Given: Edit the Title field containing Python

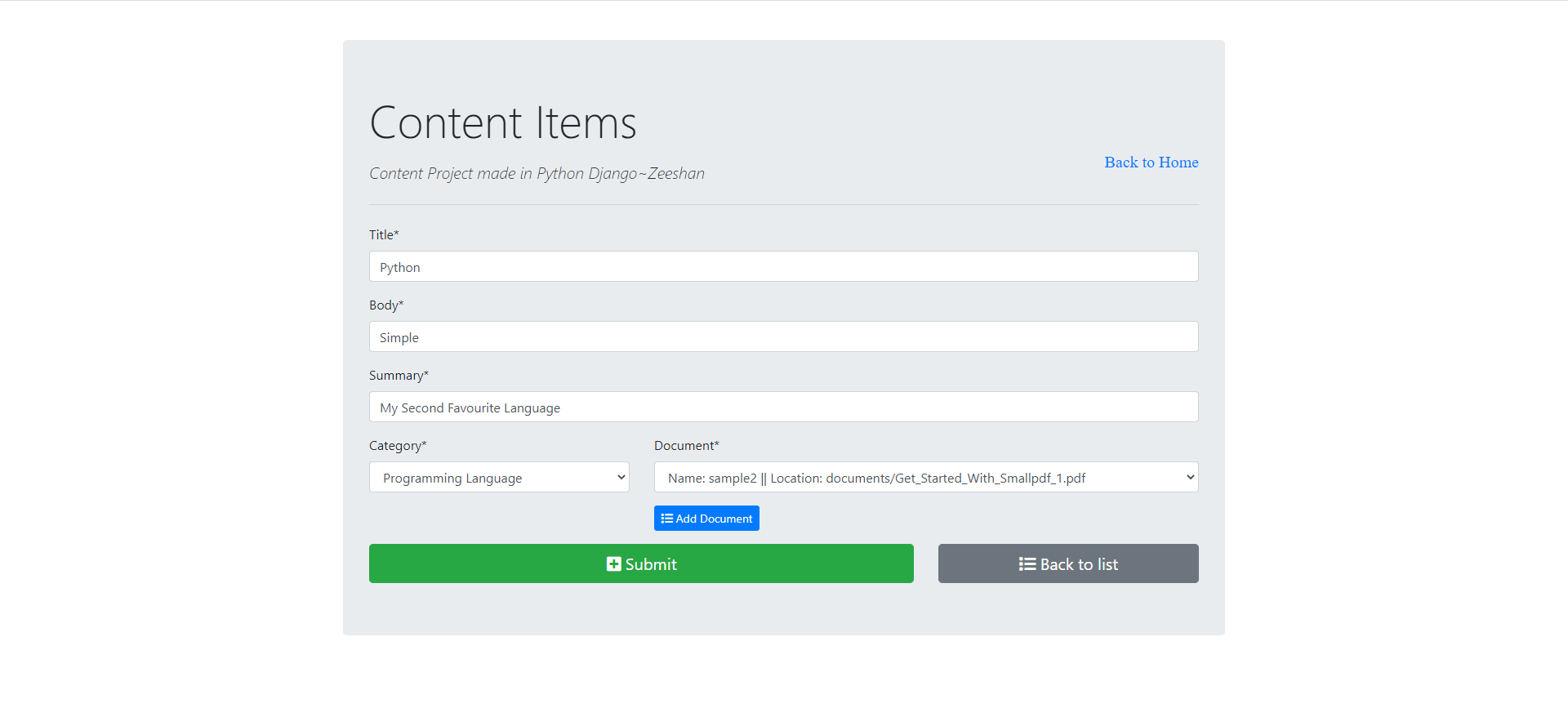Looking at the screenshot, I should point(784,266).
